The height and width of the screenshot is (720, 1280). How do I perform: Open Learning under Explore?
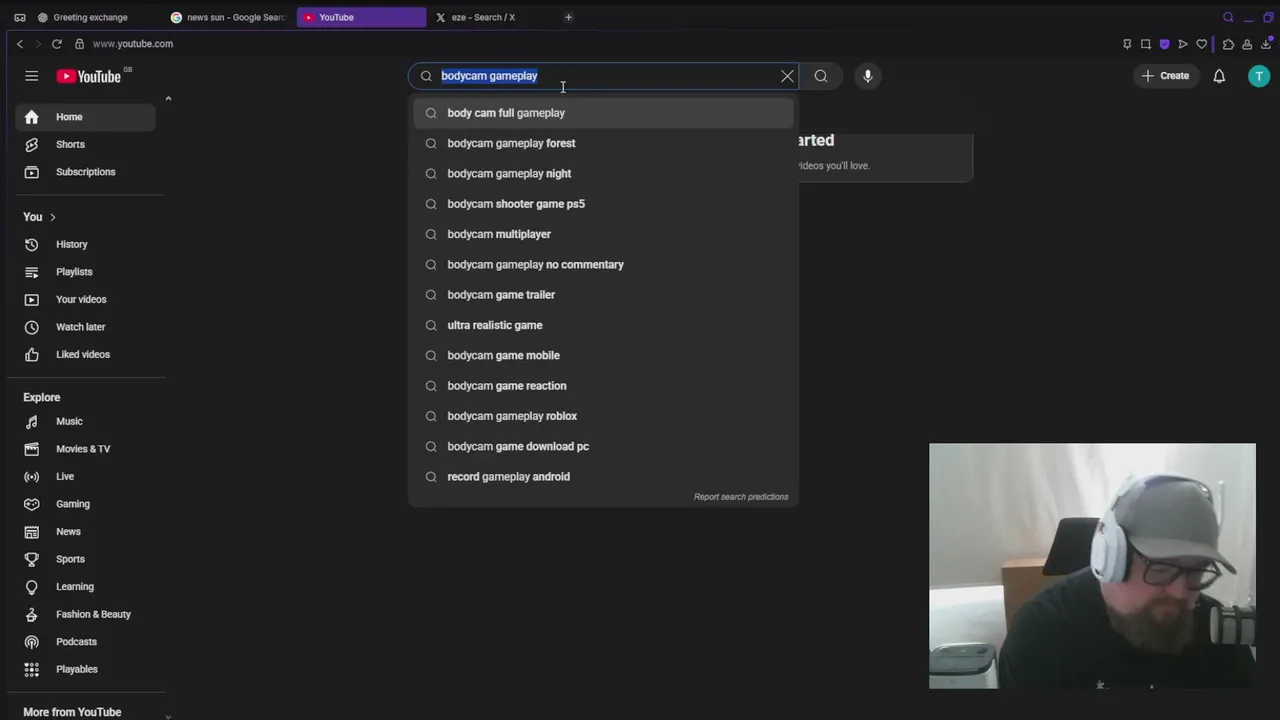[x=85, y=586]
